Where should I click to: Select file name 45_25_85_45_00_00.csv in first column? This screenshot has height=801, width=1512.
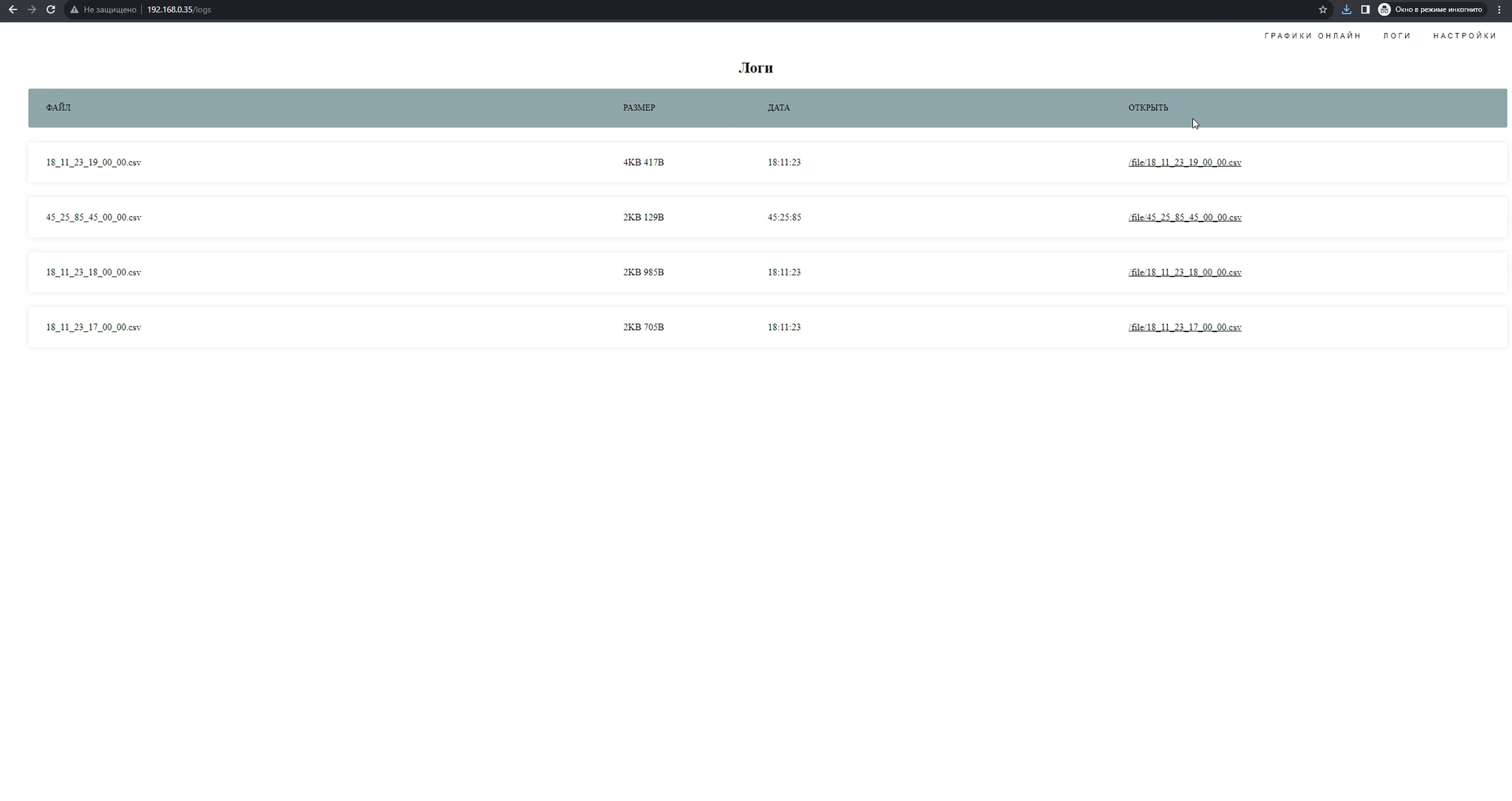click(x=94, y=217)
